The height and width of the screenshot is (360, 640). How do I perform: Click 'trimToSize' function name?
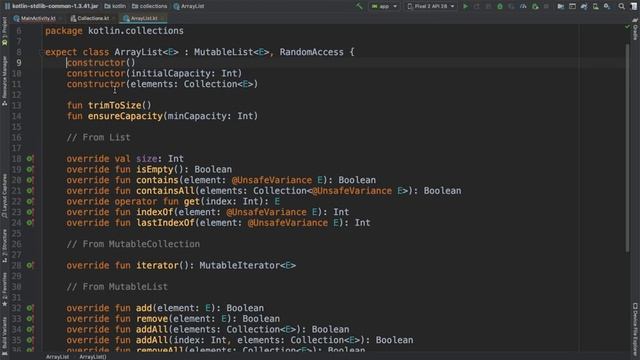tap(115, 105)
